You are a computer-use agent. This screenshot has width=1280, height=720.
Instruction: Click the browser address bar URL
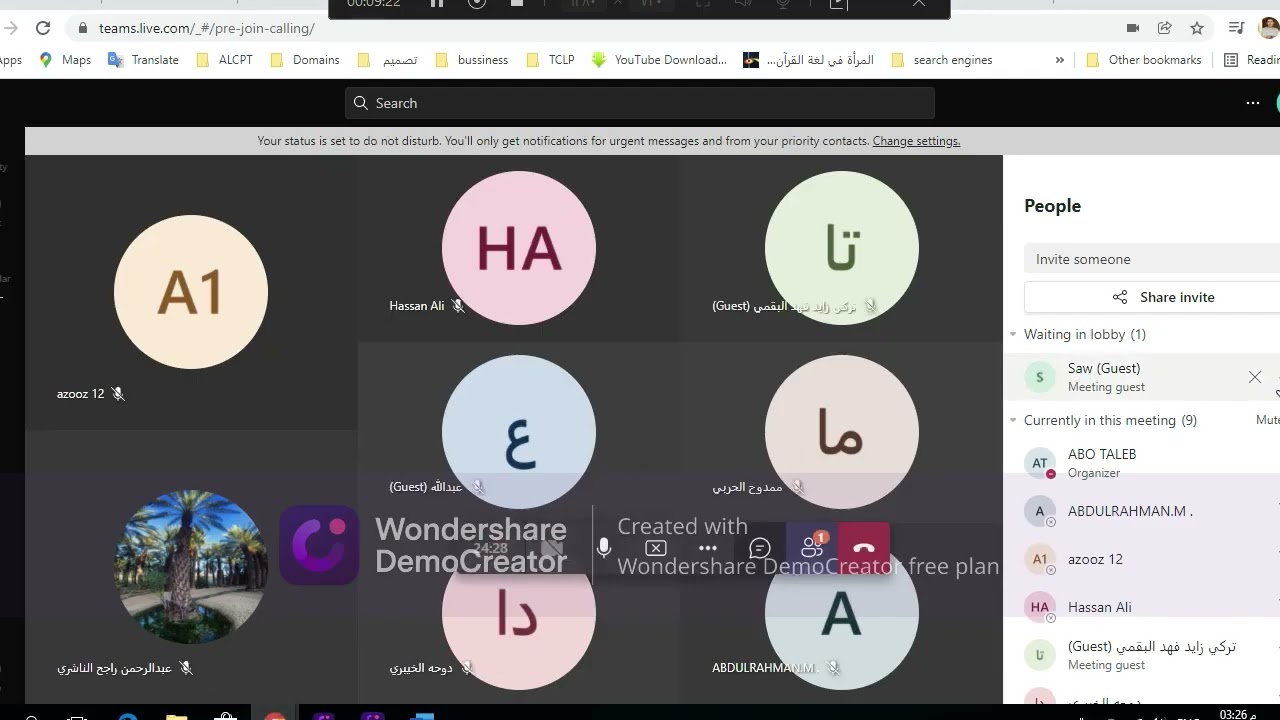(207, 28)
